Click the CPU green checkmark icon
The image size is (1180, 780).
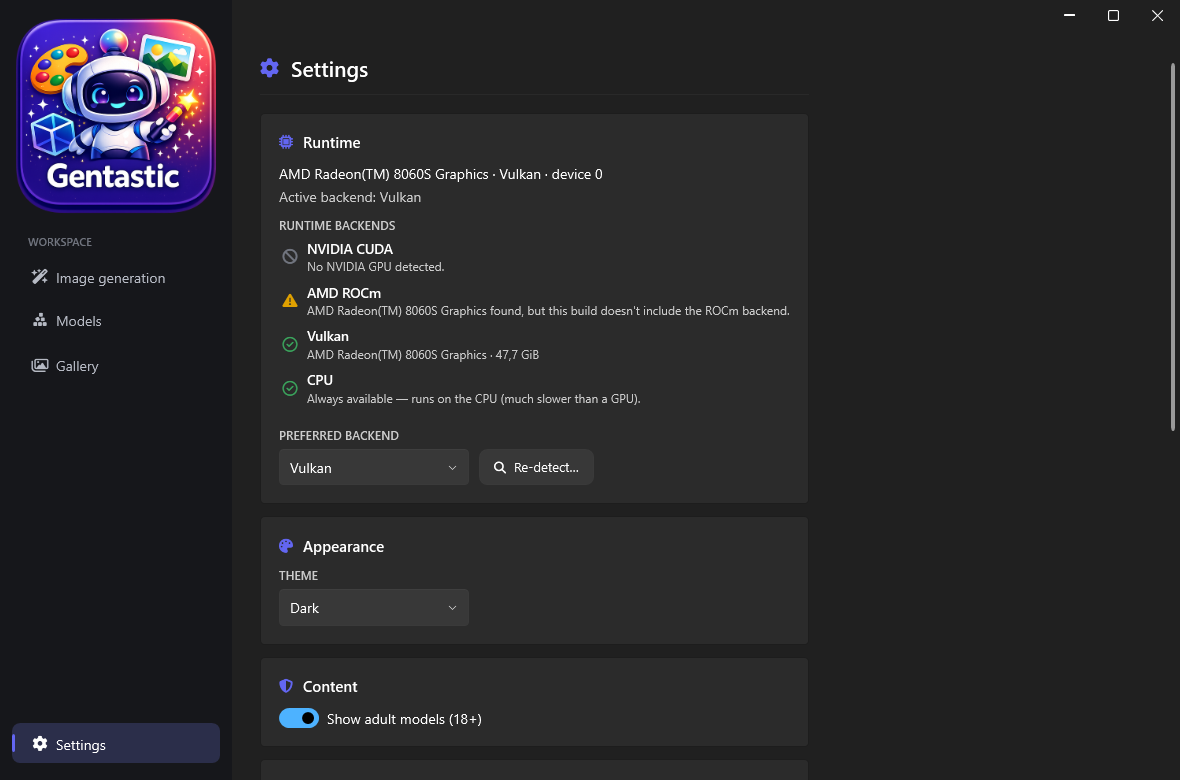click(290, 388)
